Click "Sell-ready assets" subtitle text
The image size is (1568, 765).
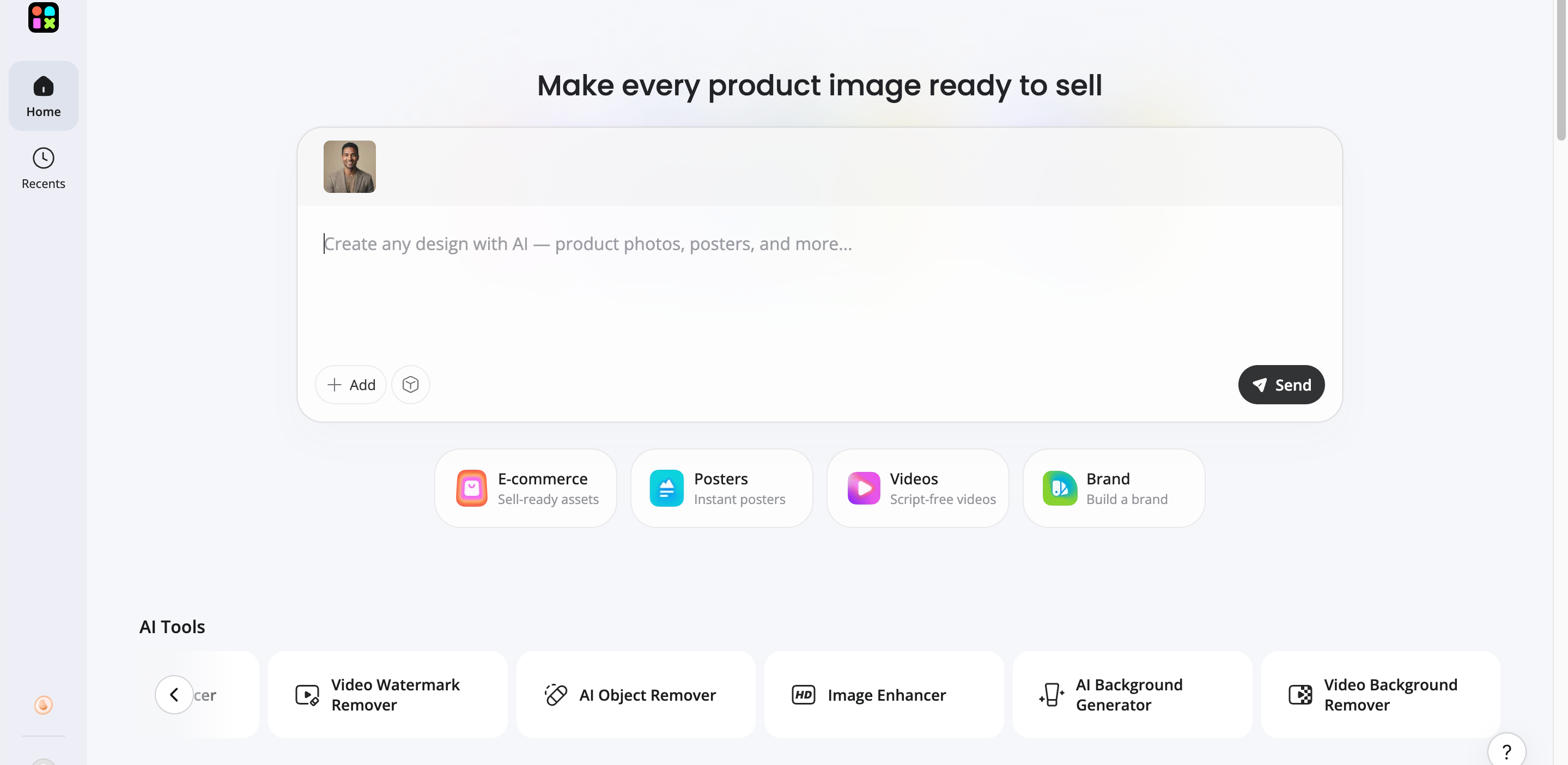(549, 500)
